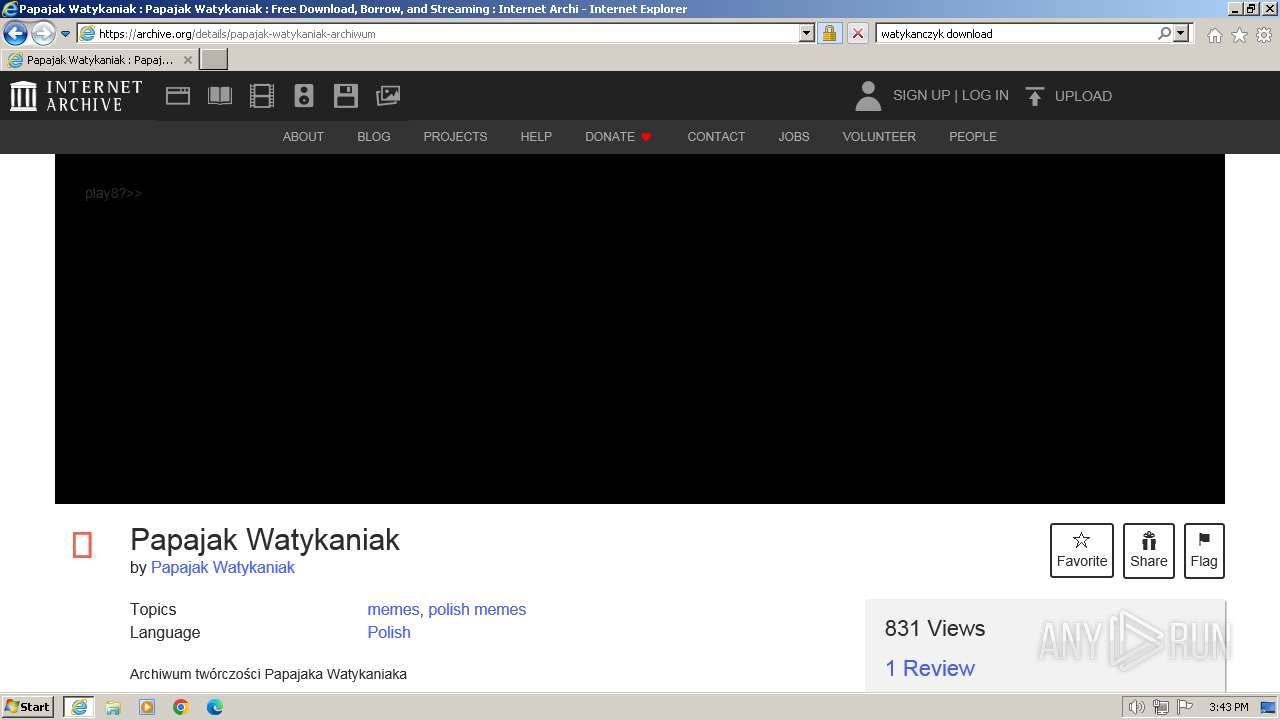Open the Texts book icon
Image resolution: width=1280 pixels, height=720 pixels.
coord(220,96)
